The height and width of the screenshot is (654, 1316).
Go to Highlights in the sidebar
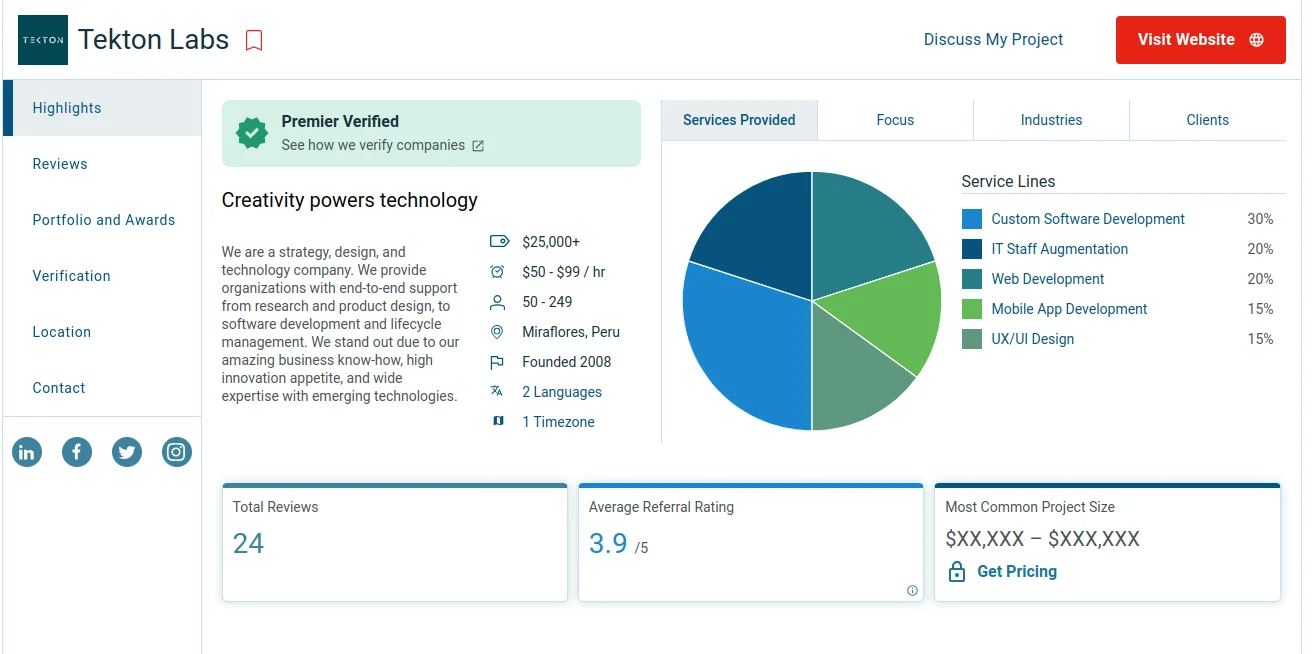click(x=102, y=108)
